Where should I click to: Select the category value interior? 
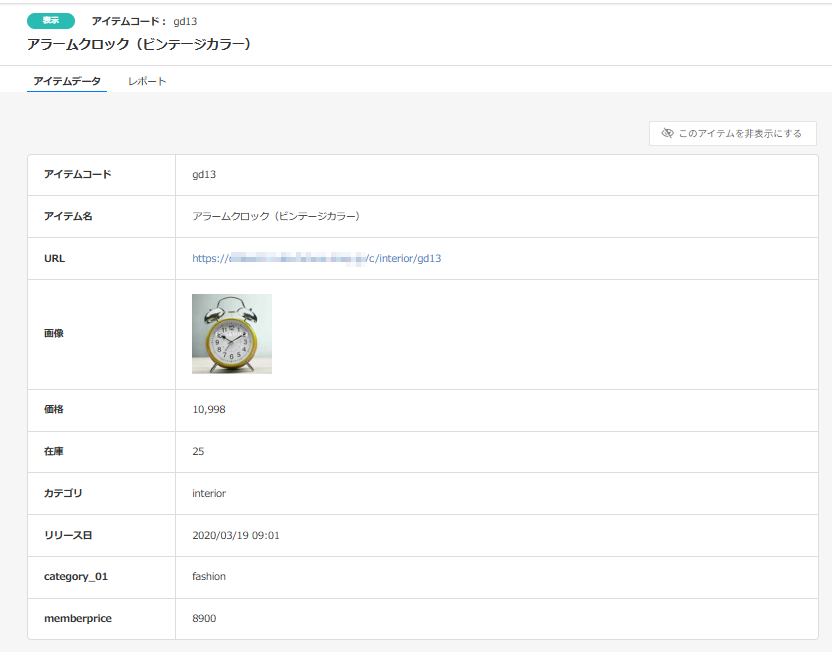point(207,493)
